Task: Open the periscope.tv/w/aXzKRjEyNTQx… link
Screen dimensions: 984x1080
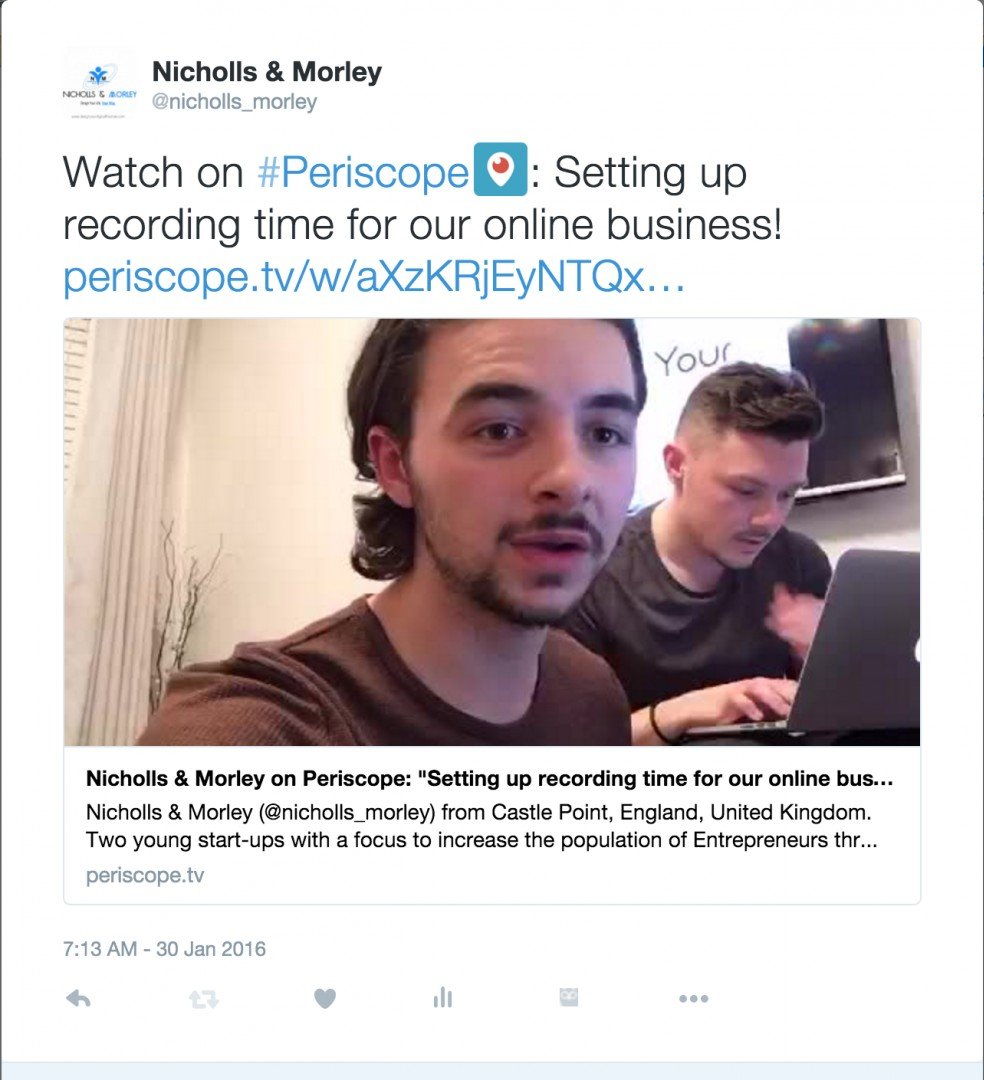Action: 374,278
